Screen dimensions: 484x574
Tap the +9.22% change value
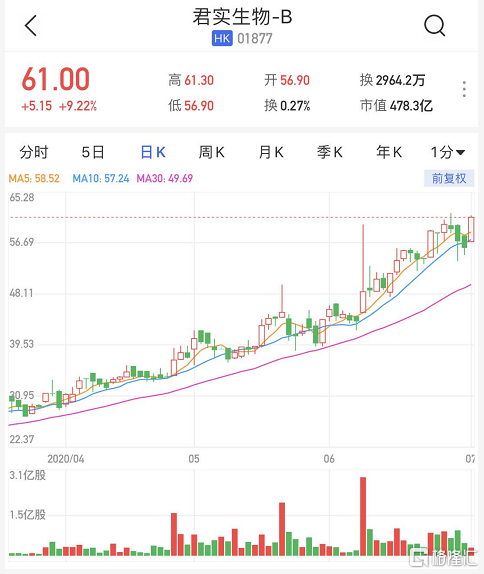78,106
